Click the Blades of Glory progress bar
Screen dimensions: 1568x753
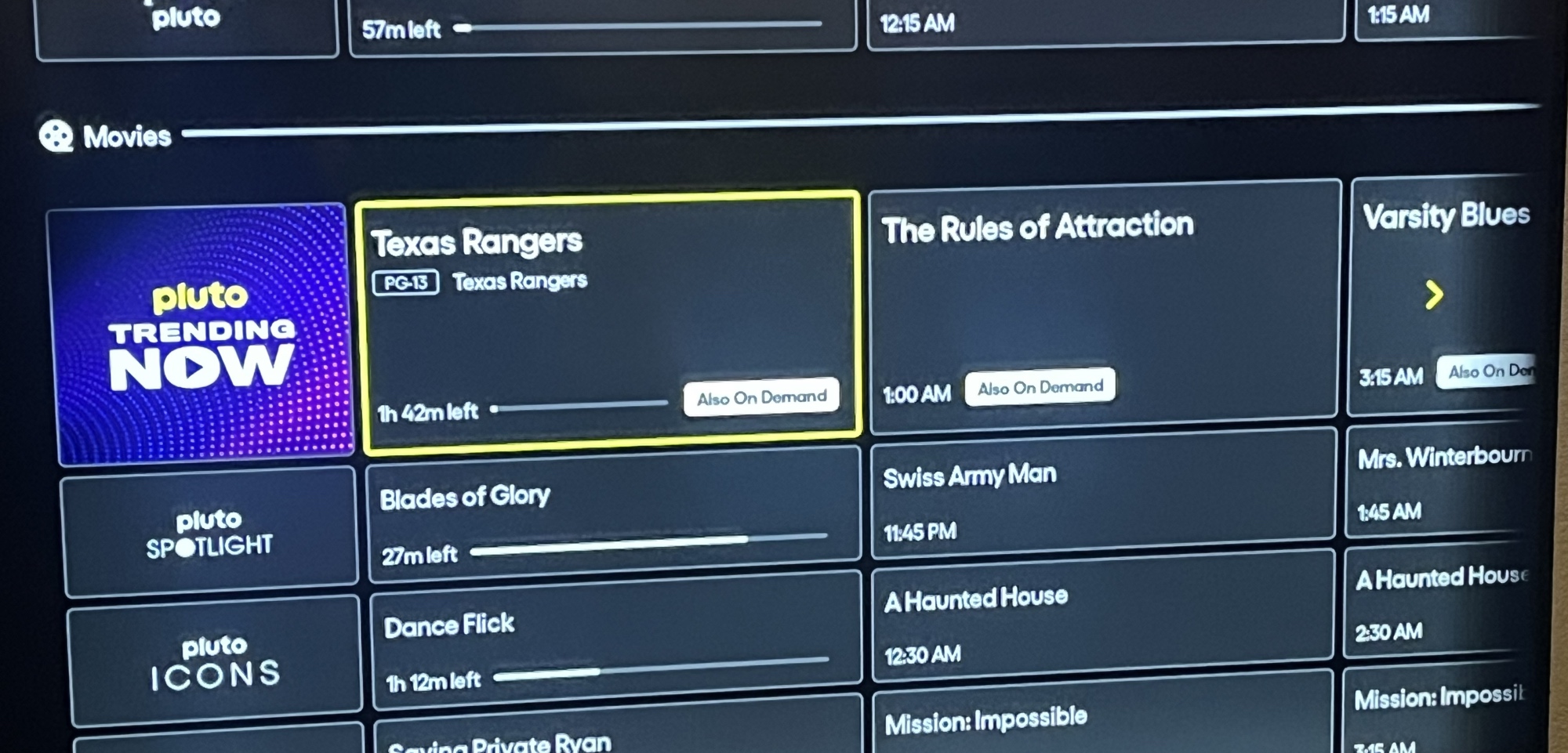point(648,544)
